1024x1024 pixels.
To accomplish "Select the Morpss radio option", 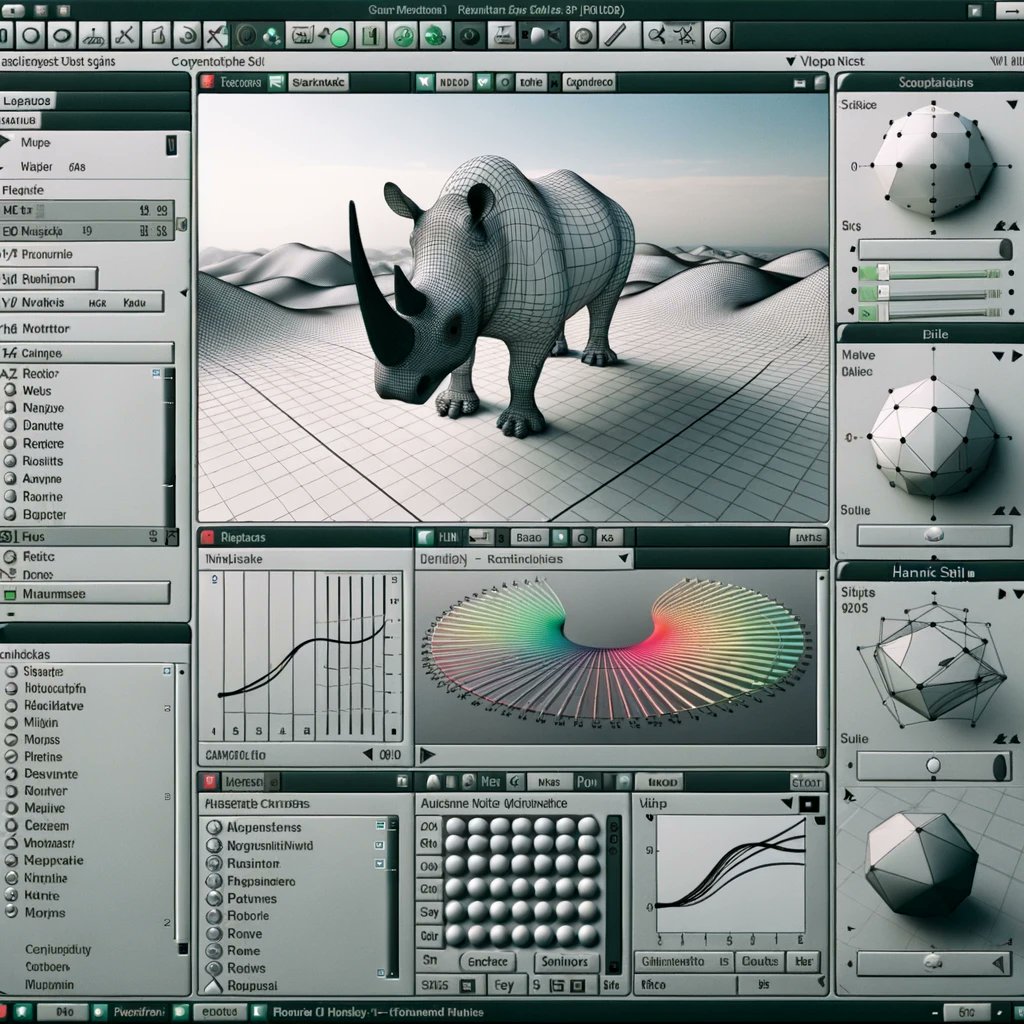I will pyautogui.click(x=11, y=740).
